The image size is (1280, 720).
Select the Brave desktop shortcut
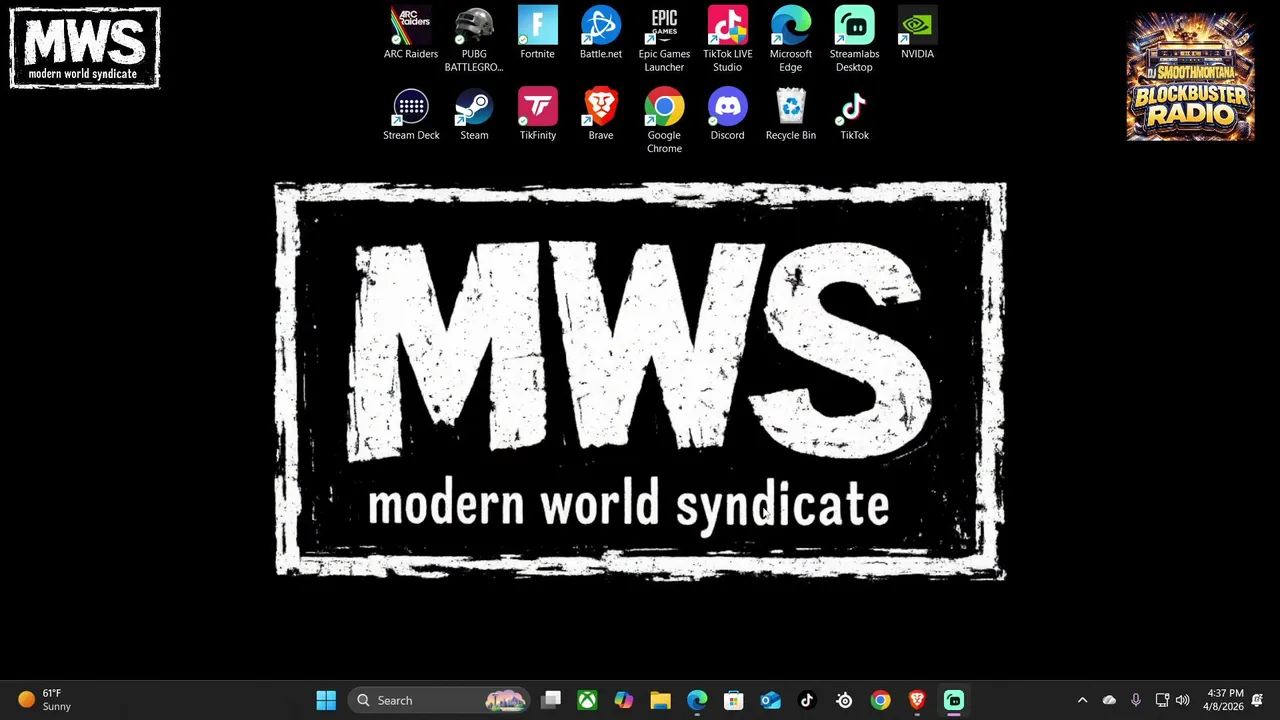601,115
